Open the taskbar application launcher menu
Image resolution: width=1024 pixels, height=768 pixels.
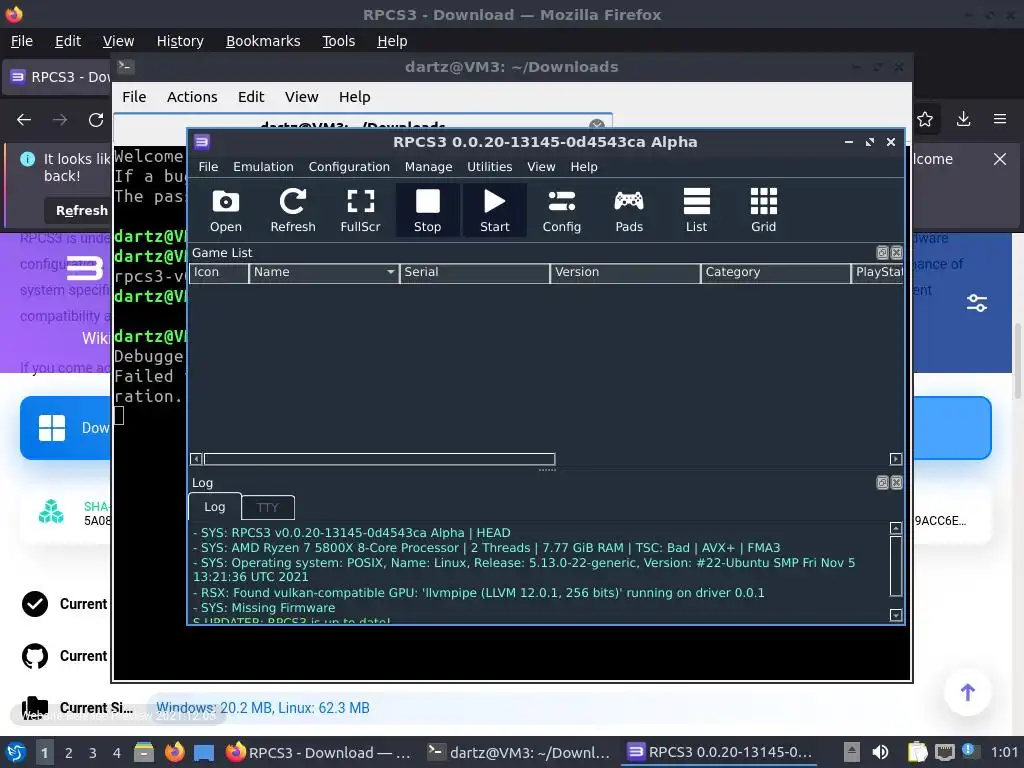[16, 753]
